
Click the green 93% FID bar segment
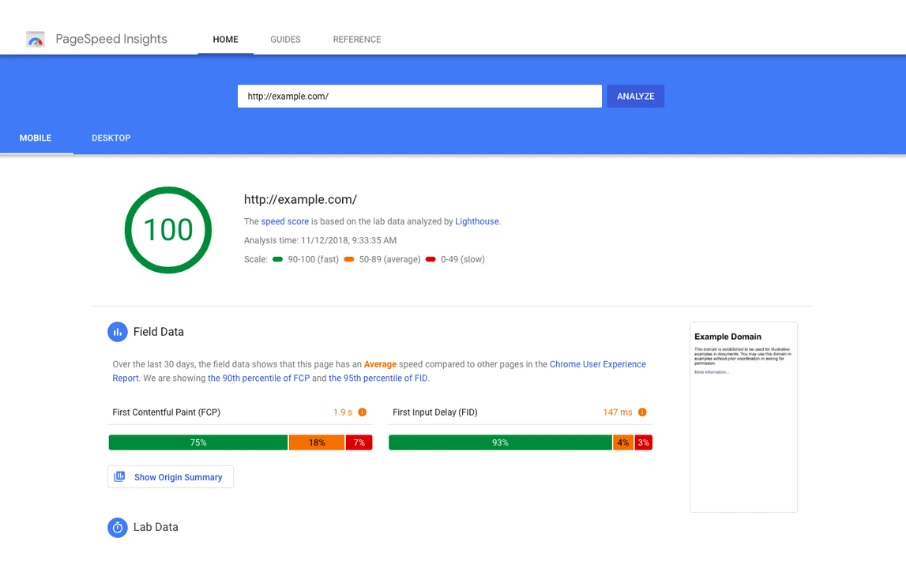pos(500,442)
